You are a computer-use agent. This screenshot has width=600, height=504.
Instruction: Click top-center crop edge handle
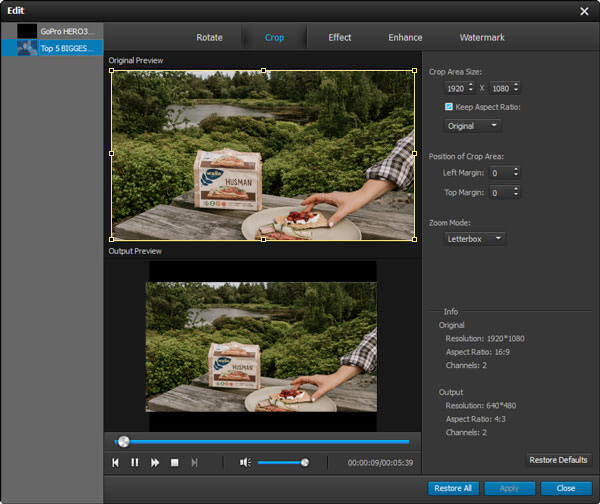(x=263, y=70)
